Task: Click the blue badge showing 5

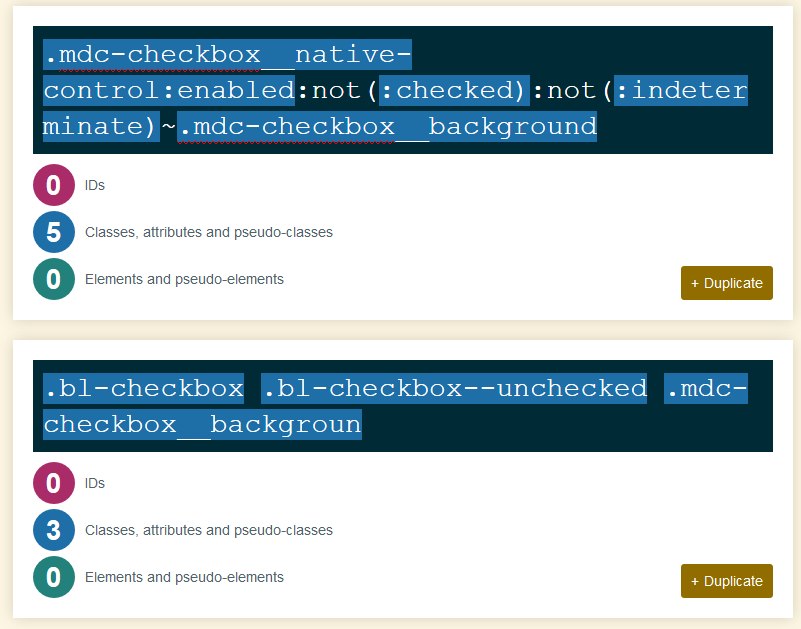Action: click(54, 232)
